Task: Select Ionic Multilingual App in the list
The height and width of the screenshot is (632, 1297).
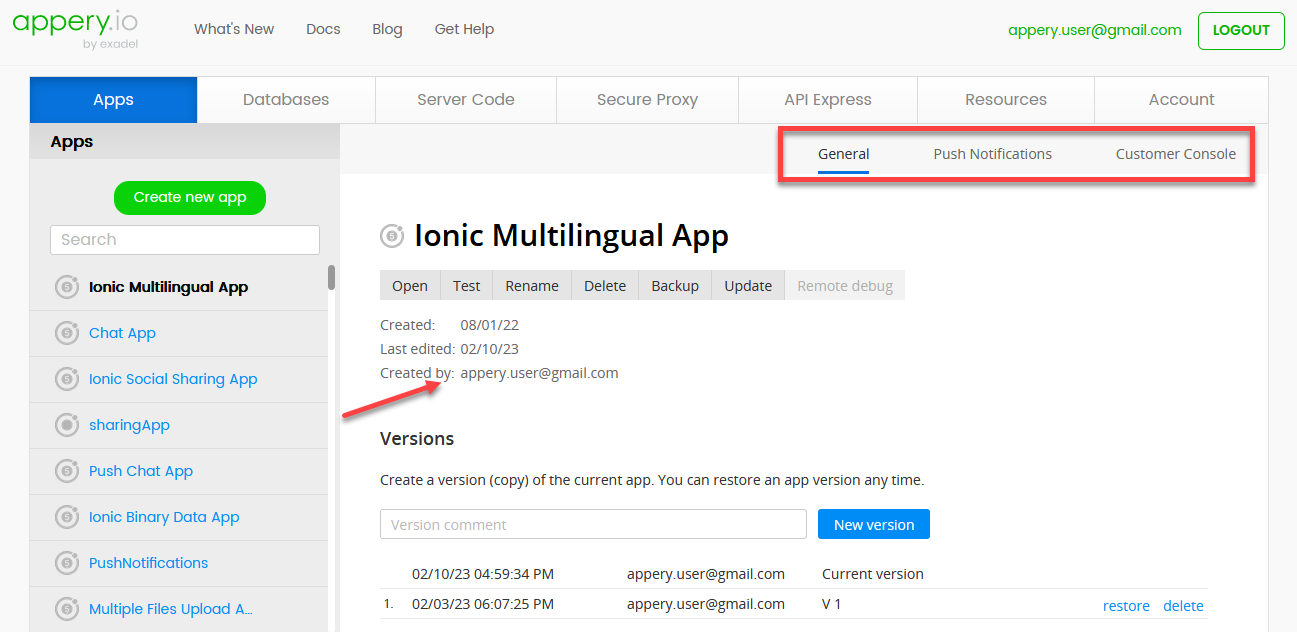Action: coord(168,287)
